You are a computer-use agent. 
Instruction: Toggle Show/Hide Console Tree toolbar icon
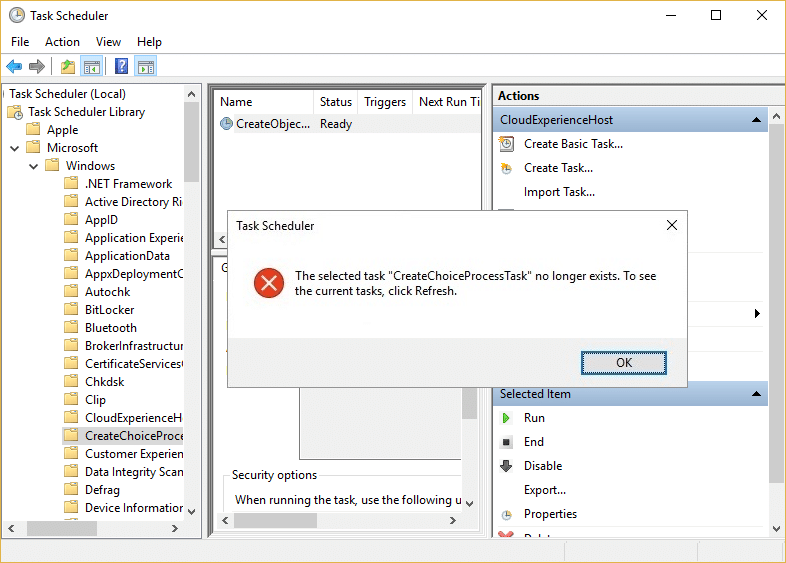[91, 67]
